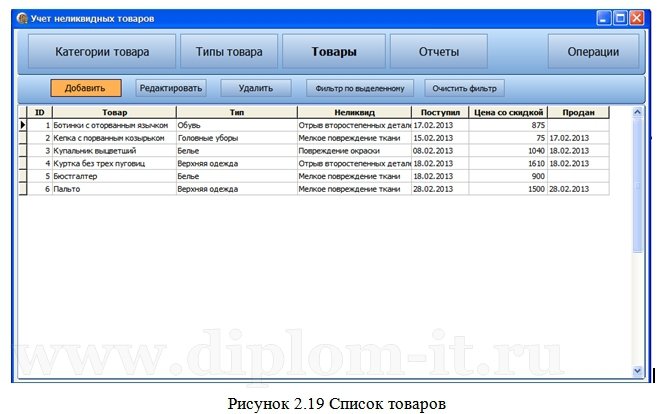Screen dimensions: 665x414
Task: Click the Тип column header
Action: (237, 112)
